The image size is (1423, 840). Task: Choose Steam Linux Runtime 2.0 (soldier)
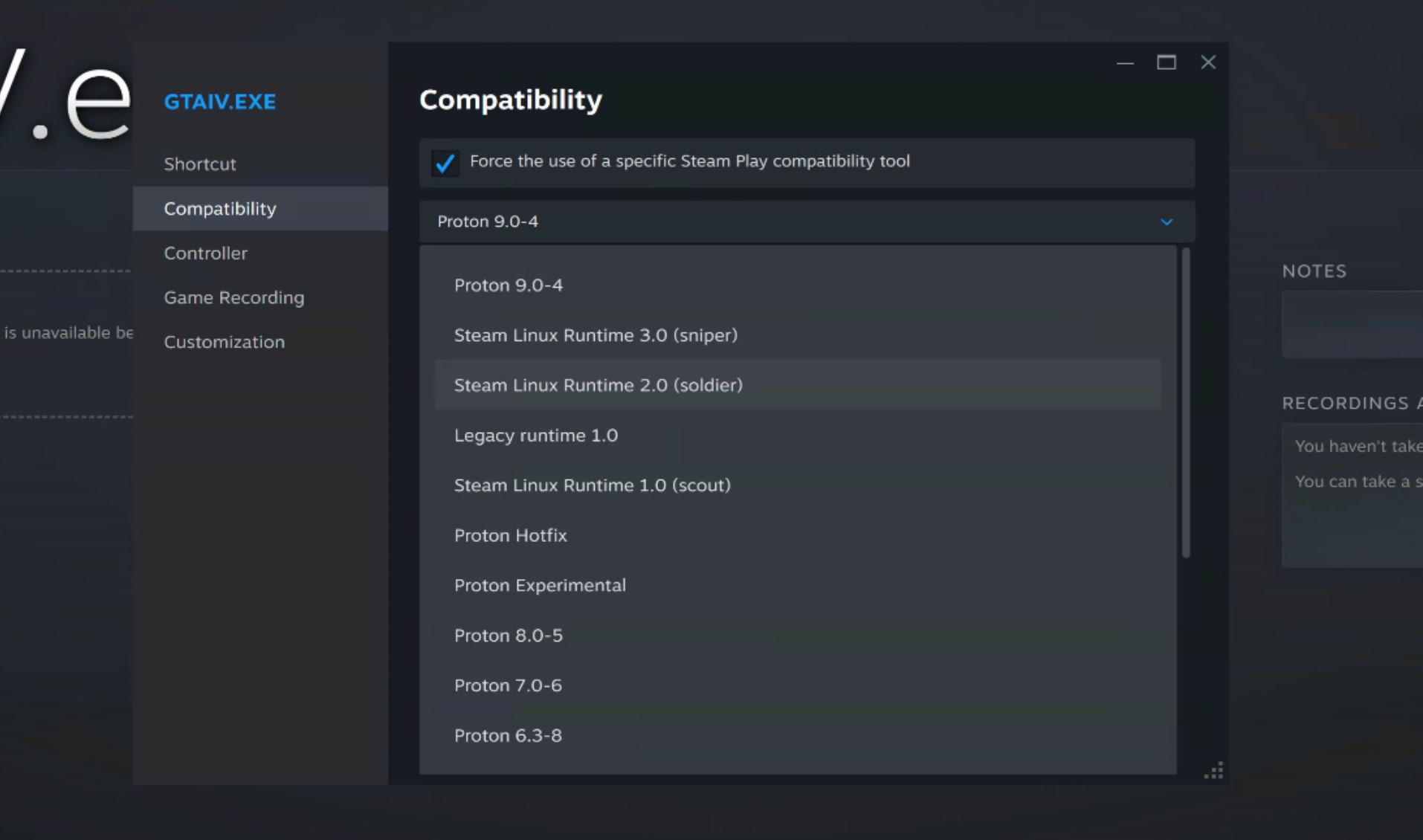598,385
